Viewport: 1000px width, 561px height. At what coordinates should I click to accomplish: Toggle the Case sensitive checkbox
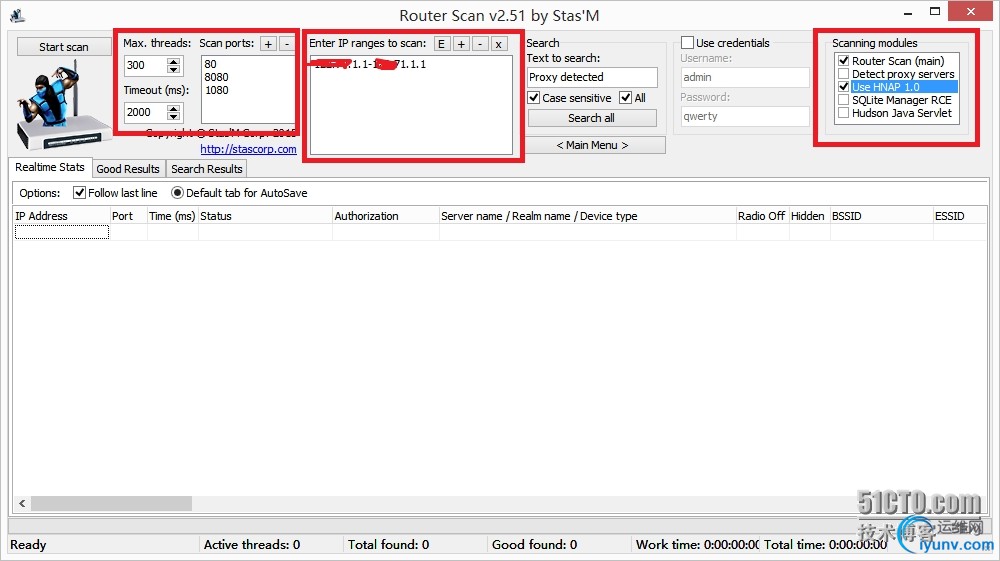point(534,98)
